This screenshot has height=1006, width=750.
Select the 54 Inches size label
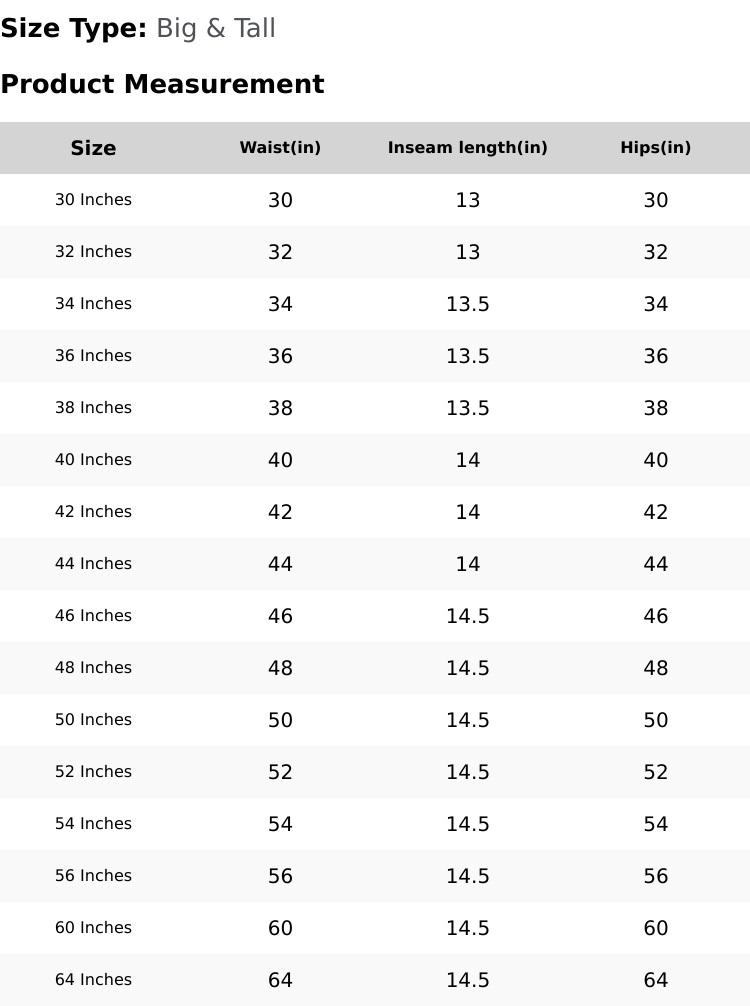point(93,824)
